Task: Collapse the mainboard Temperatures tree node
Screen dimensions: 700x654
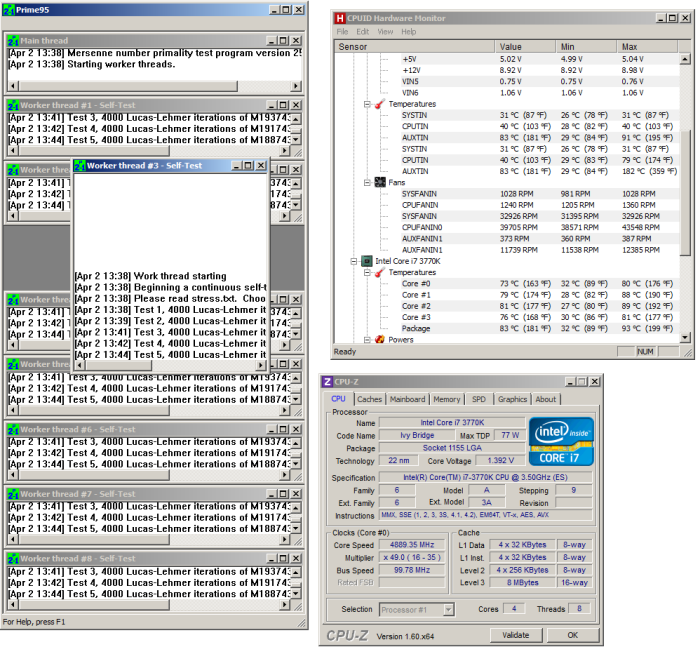Action: [367, 104]
